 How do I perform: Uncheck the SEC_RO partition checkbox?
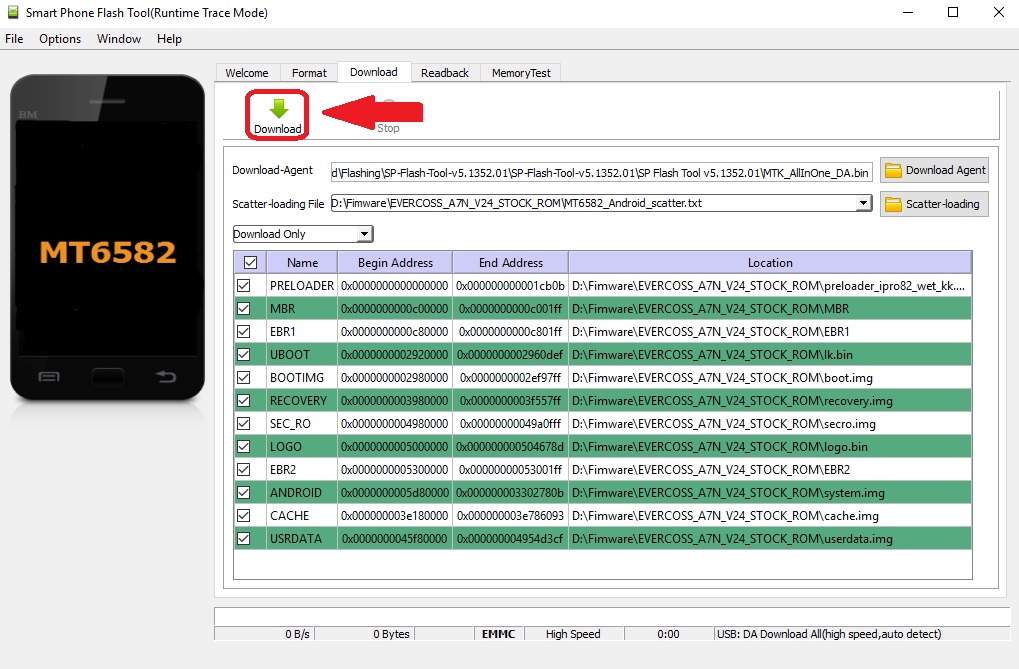pyautogui.click(x=244, y=424)
